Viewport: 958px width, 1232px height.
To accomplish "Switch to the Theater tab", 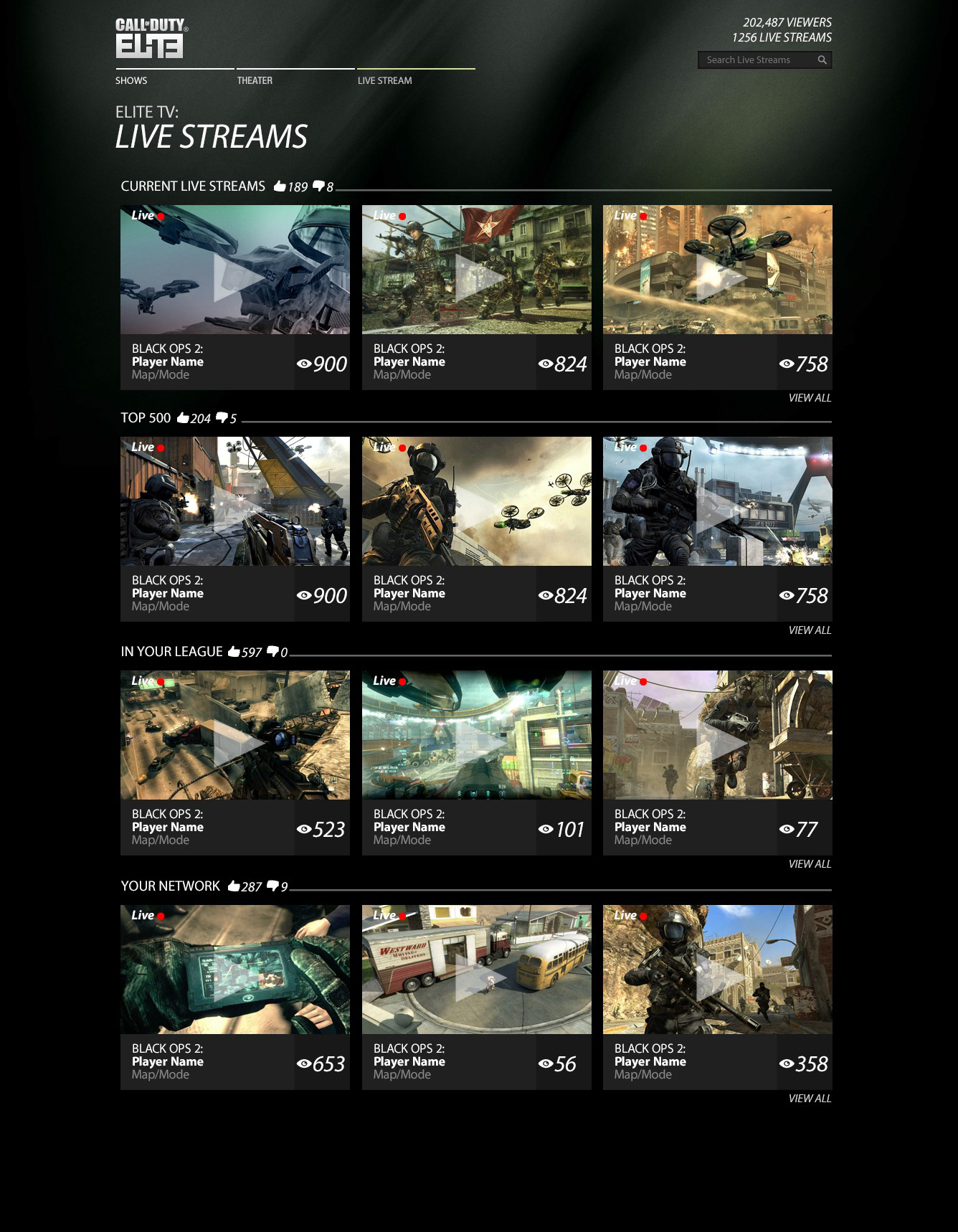I will [255, 80].
